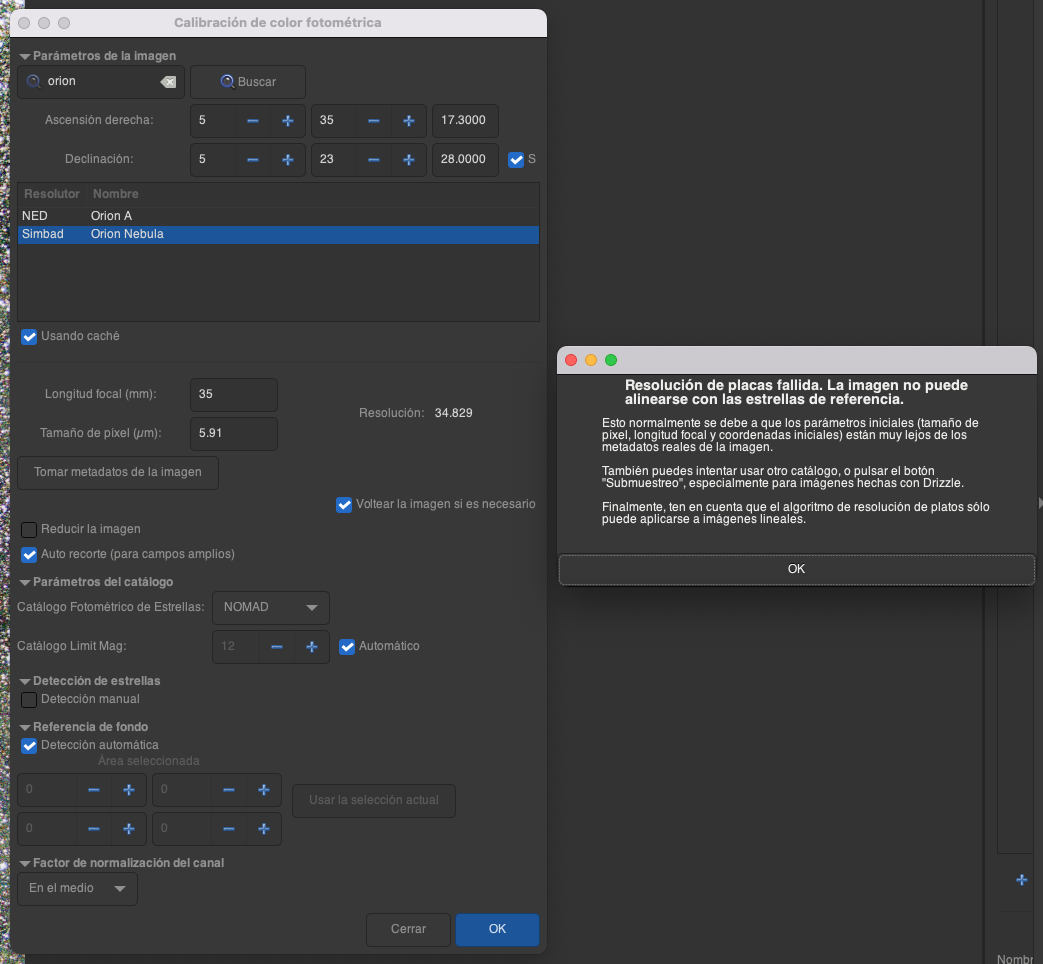Uncheck Automático catalog magnitude option
Viewport: 1043px width, 964px height.
pyautogui.click(x=347, y=647)
